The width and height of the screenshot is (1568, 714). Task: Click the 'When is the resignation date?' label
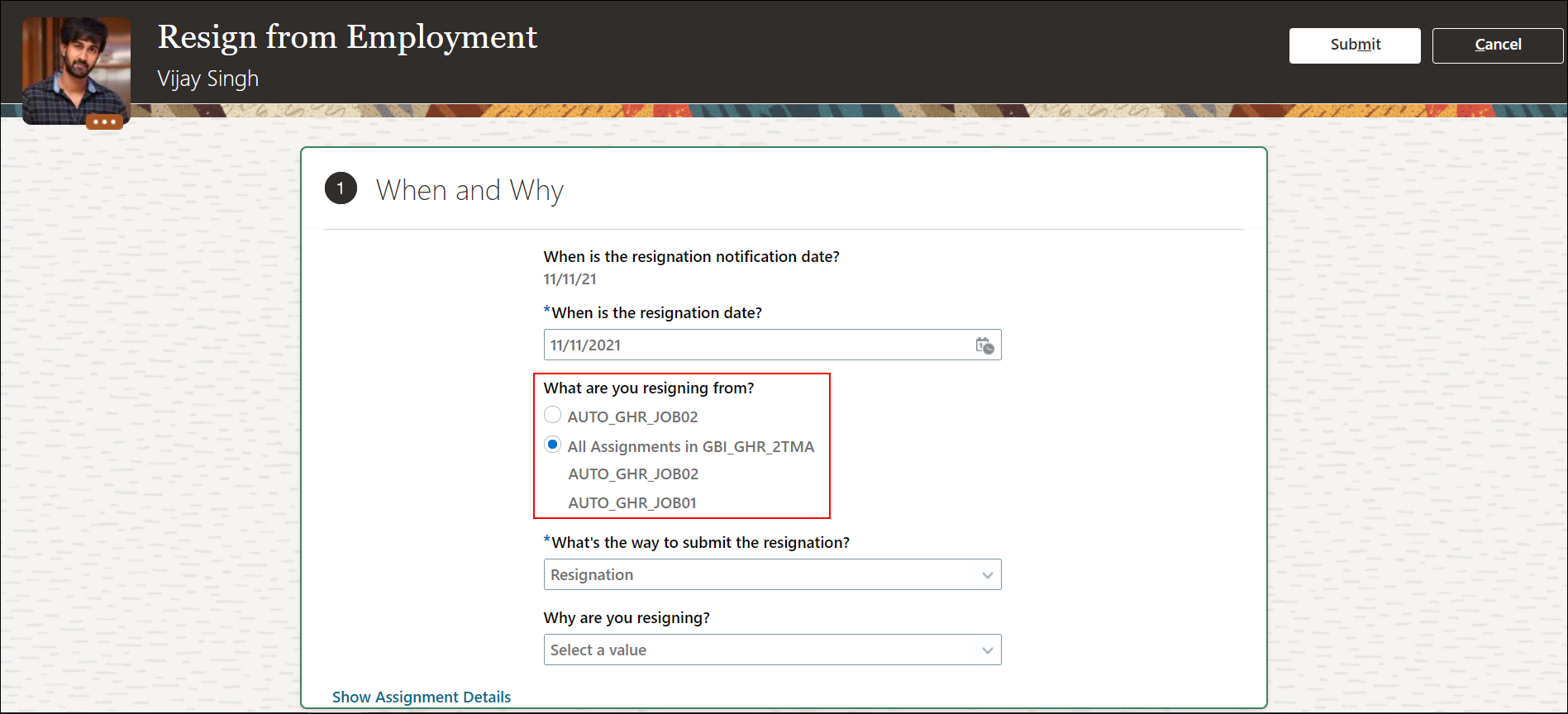tap(656, 313)
